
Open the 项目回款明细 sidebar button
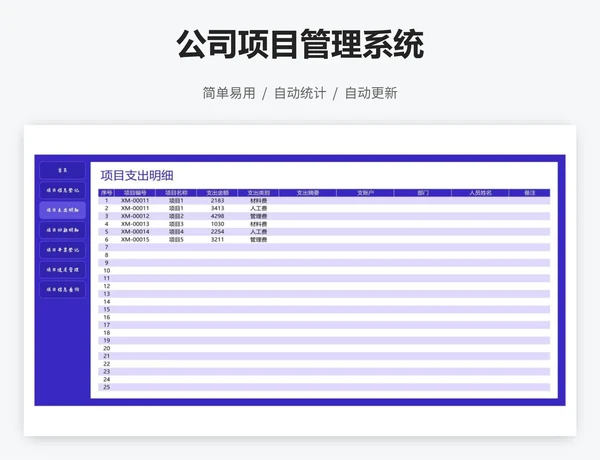(62, 230)
